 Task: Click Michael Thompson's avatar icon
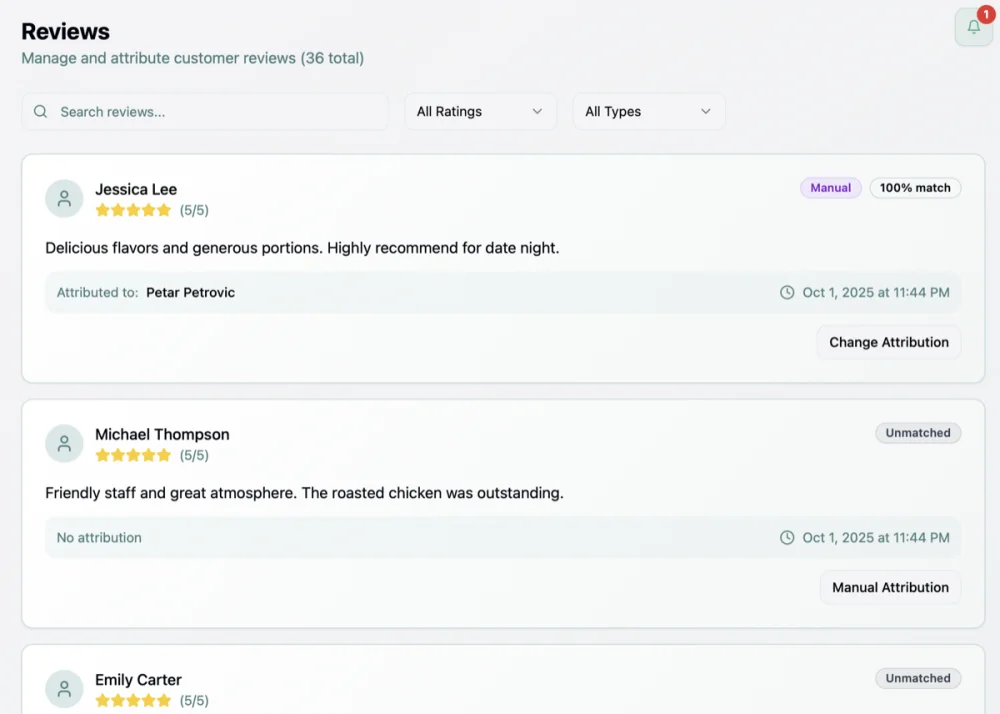[x=64, y=443]
